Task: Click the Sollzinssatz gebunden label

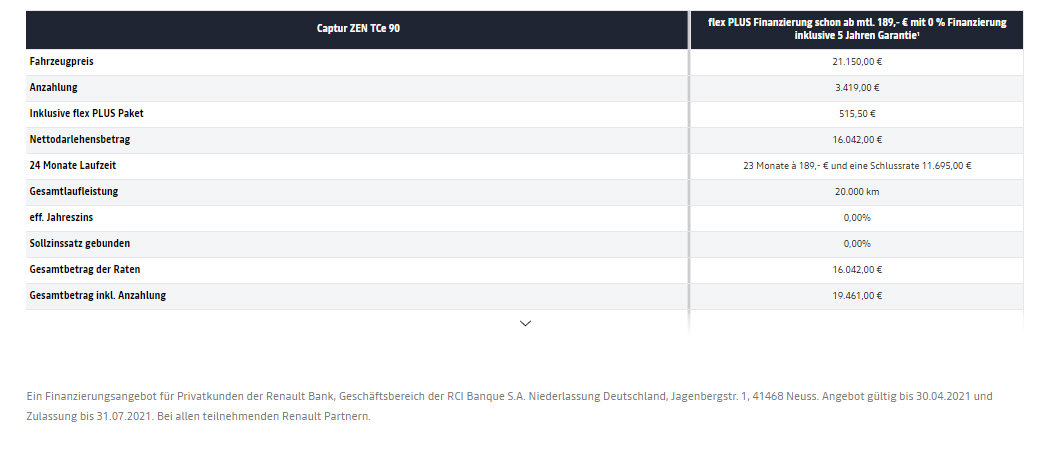Action: pos(80,244)
